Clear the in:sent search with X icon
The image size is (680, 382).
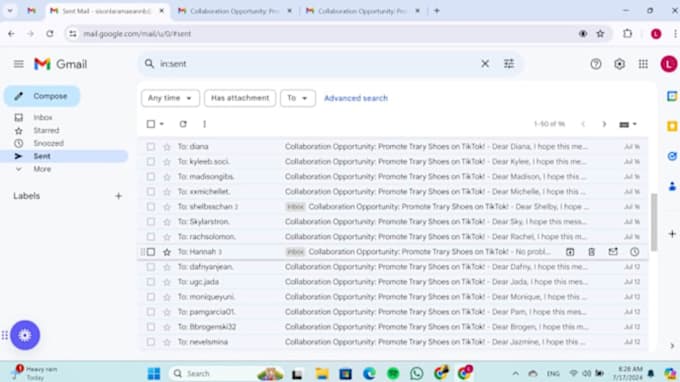click(x=485, y=64)
